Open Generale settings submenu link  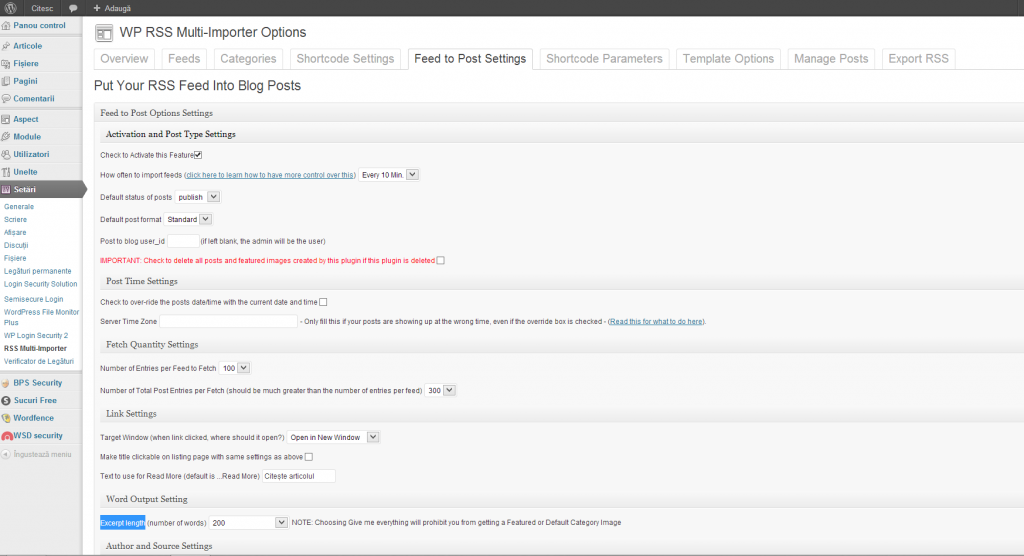pyautogui.click(x=19, y=206)
